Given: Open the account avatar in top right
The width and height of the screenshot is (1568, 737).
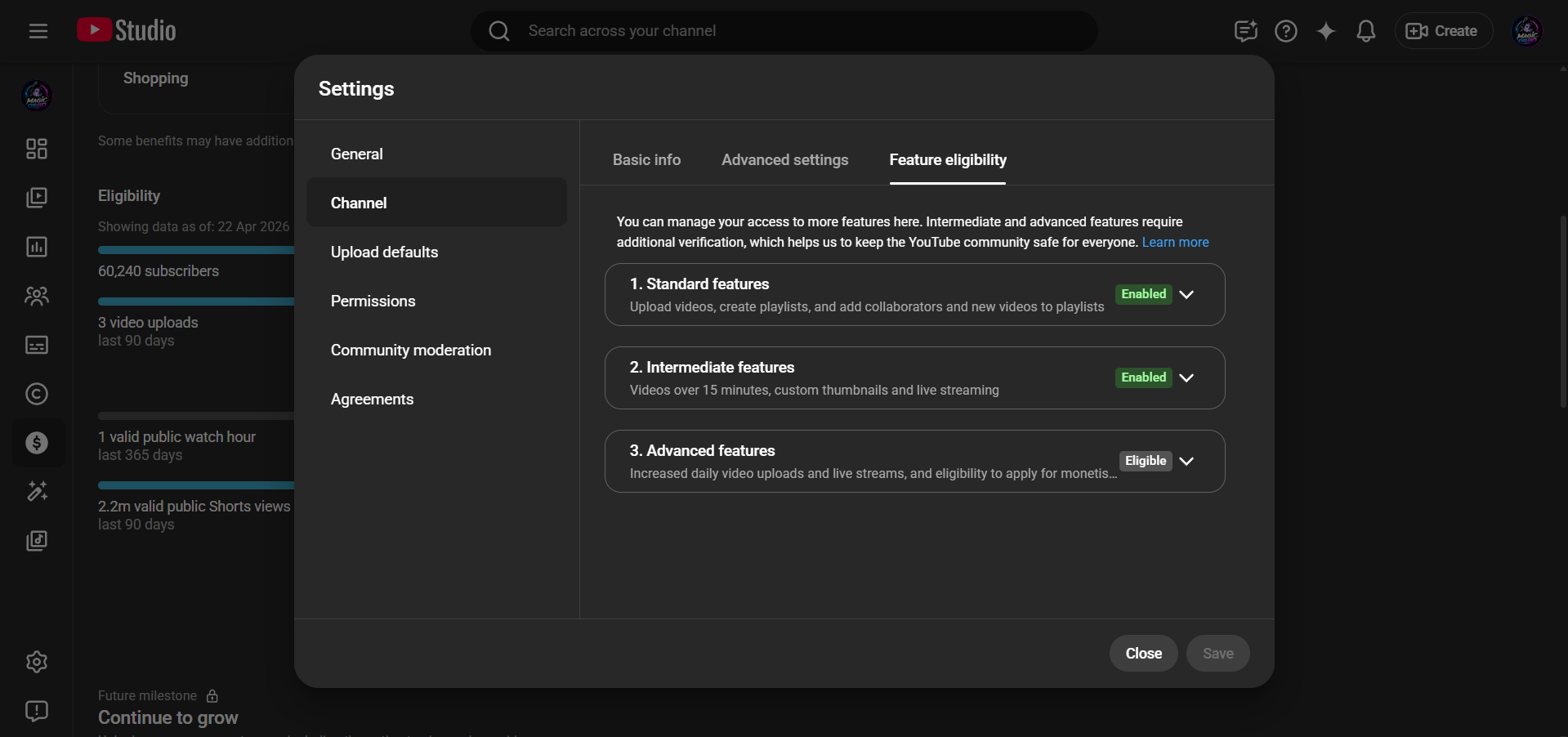Looking at the screenshot, I should 1527,31.
